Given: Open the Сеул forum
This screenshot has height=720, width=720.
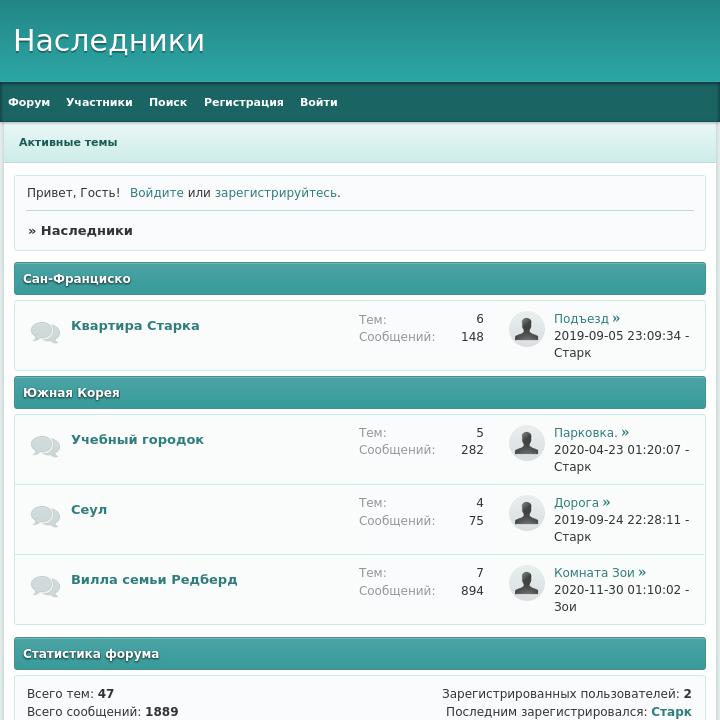Looking at the screenshot, I should click(89, 510).
